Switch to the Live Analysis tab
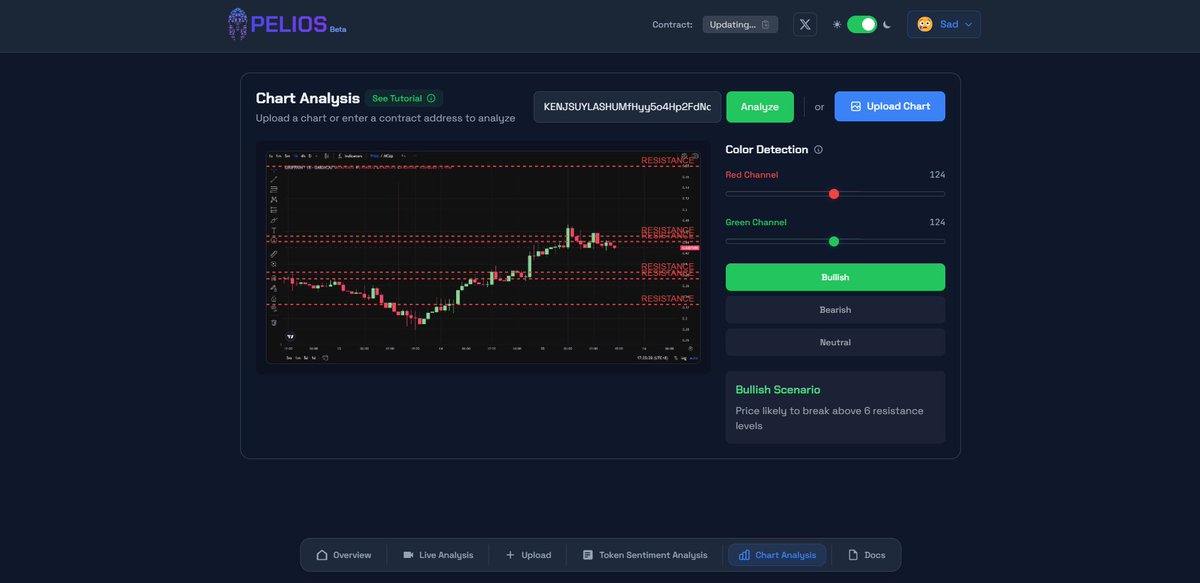This screenshot has height=583, width=1200. pyautogui.click(x=438, y=555)
